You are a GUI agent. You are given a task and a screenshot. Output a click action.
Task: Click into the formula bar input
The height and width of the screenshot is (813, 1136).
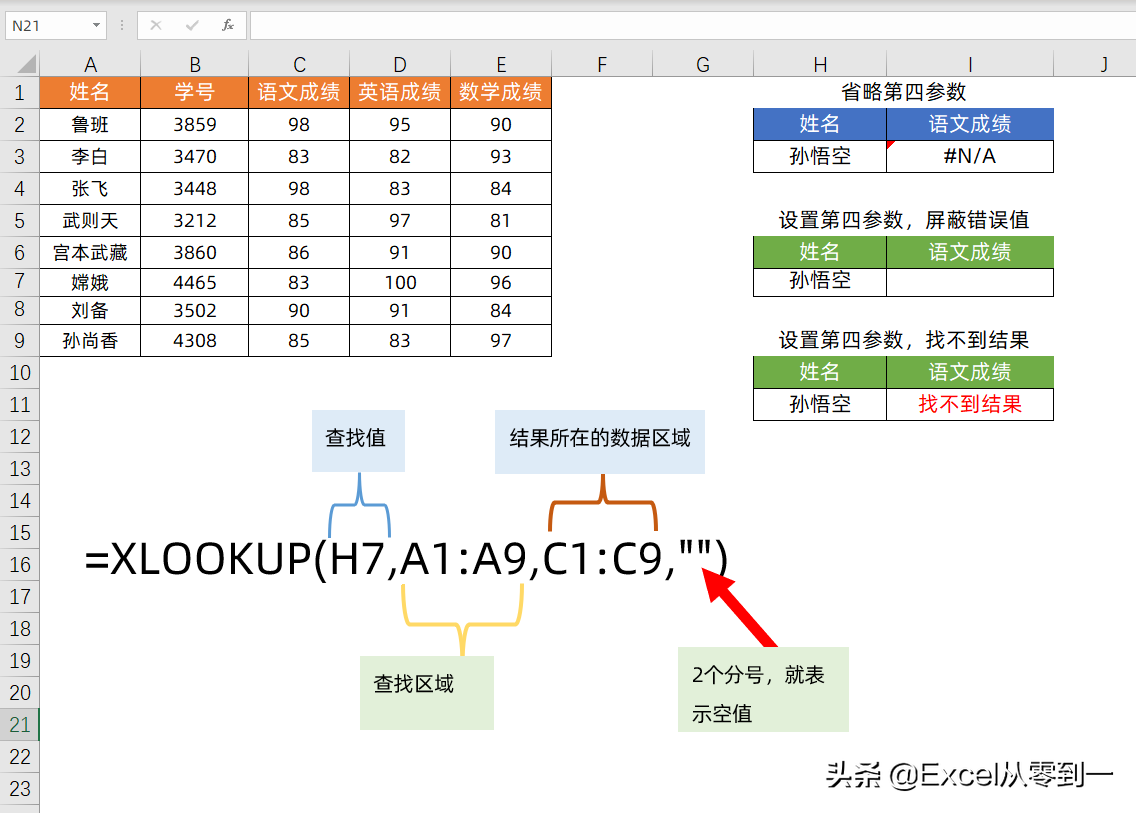[693, 25]
